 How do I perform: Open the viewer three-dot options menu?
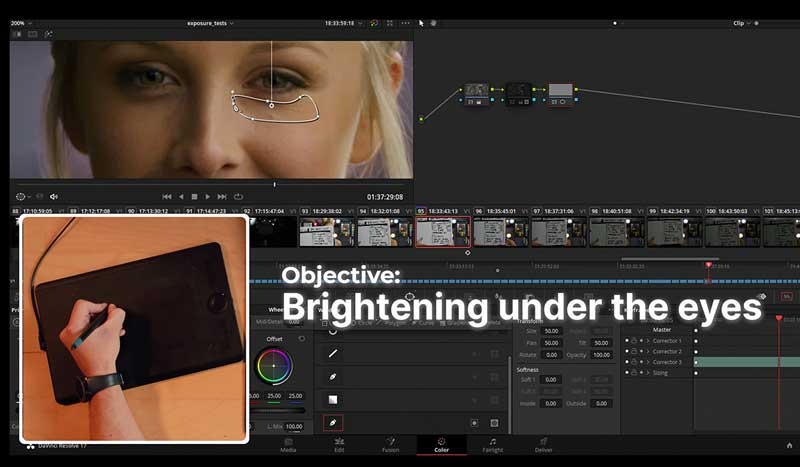point(406,23)
